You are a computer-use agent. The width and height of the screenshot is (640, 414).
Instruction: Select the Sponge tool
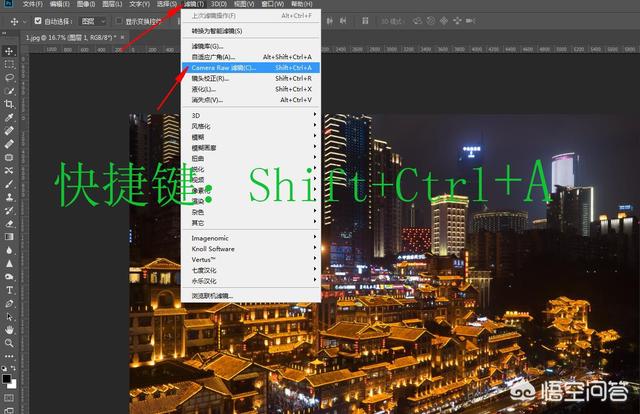pos(9,276)
